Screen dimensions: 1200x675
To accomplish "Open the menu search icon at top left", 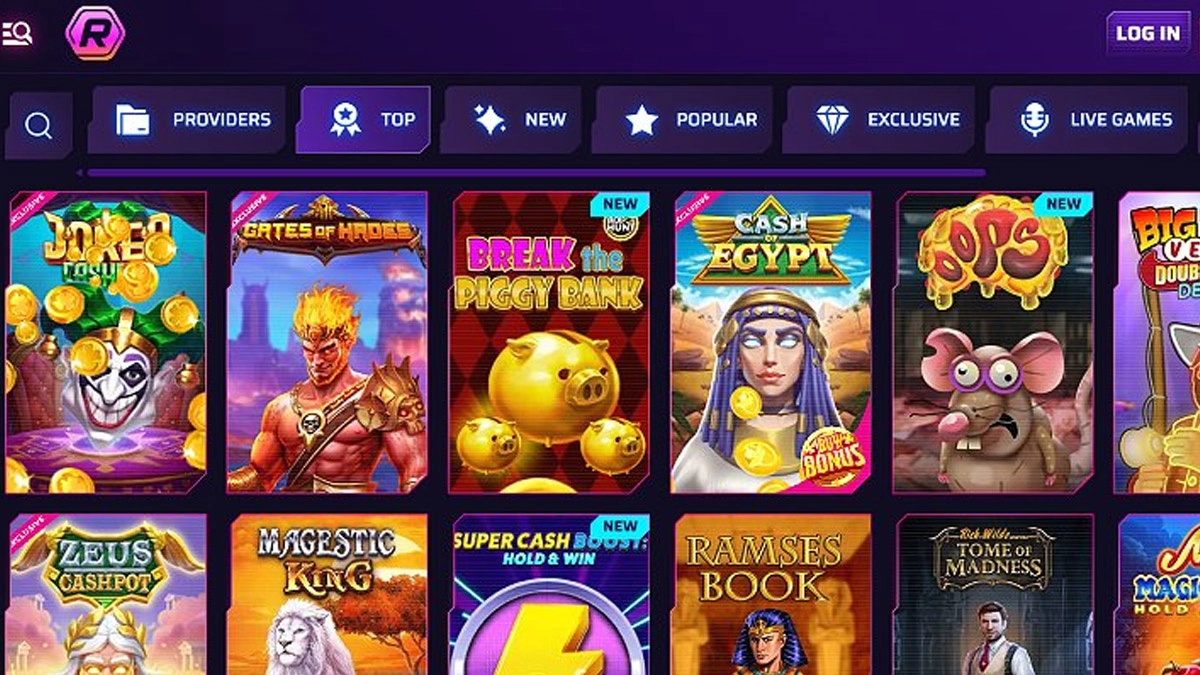I will pyautogui.click(x=17, y=33).
